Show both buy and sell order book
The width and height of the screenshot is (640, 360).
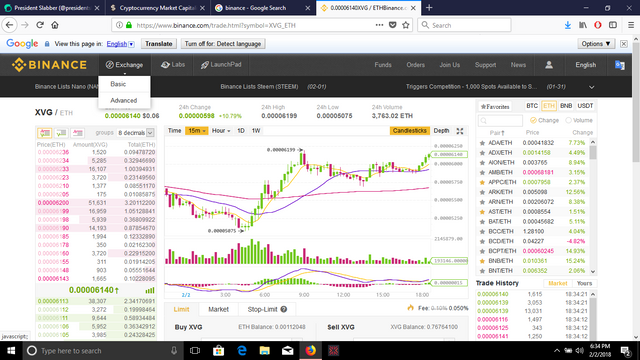coord(44,133)
